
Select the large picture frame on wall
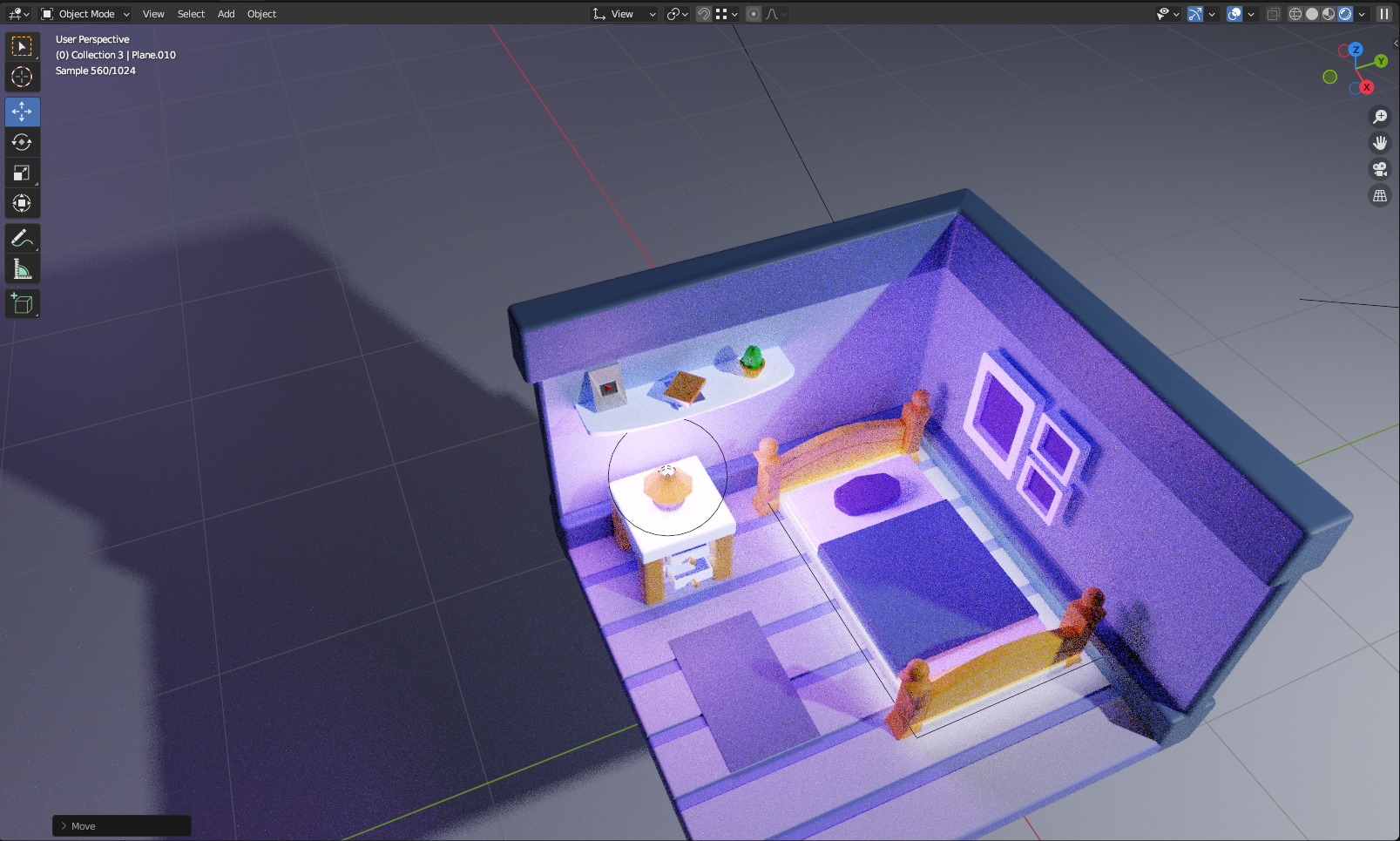tap(998, 414)
